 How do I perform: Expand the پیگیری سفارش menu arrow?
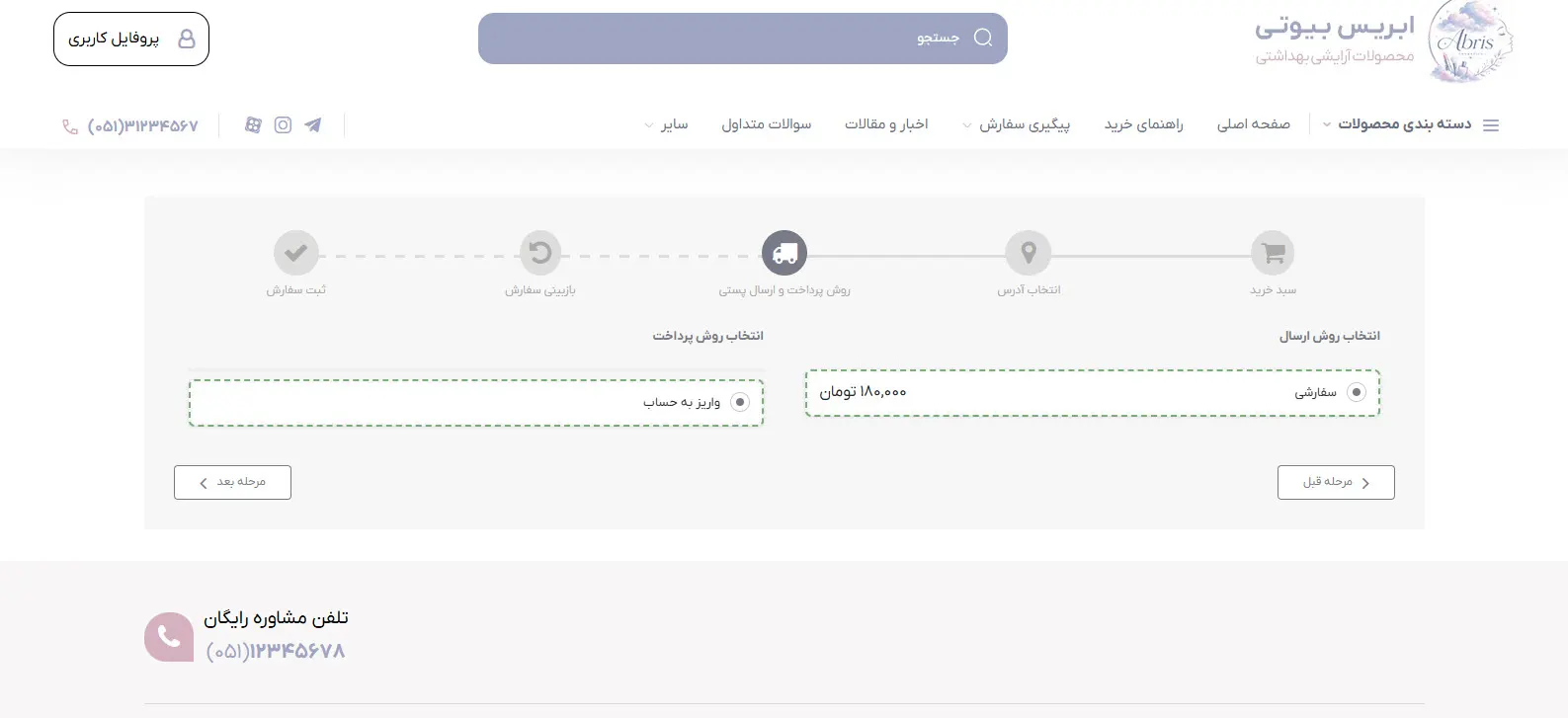point(966,125)
